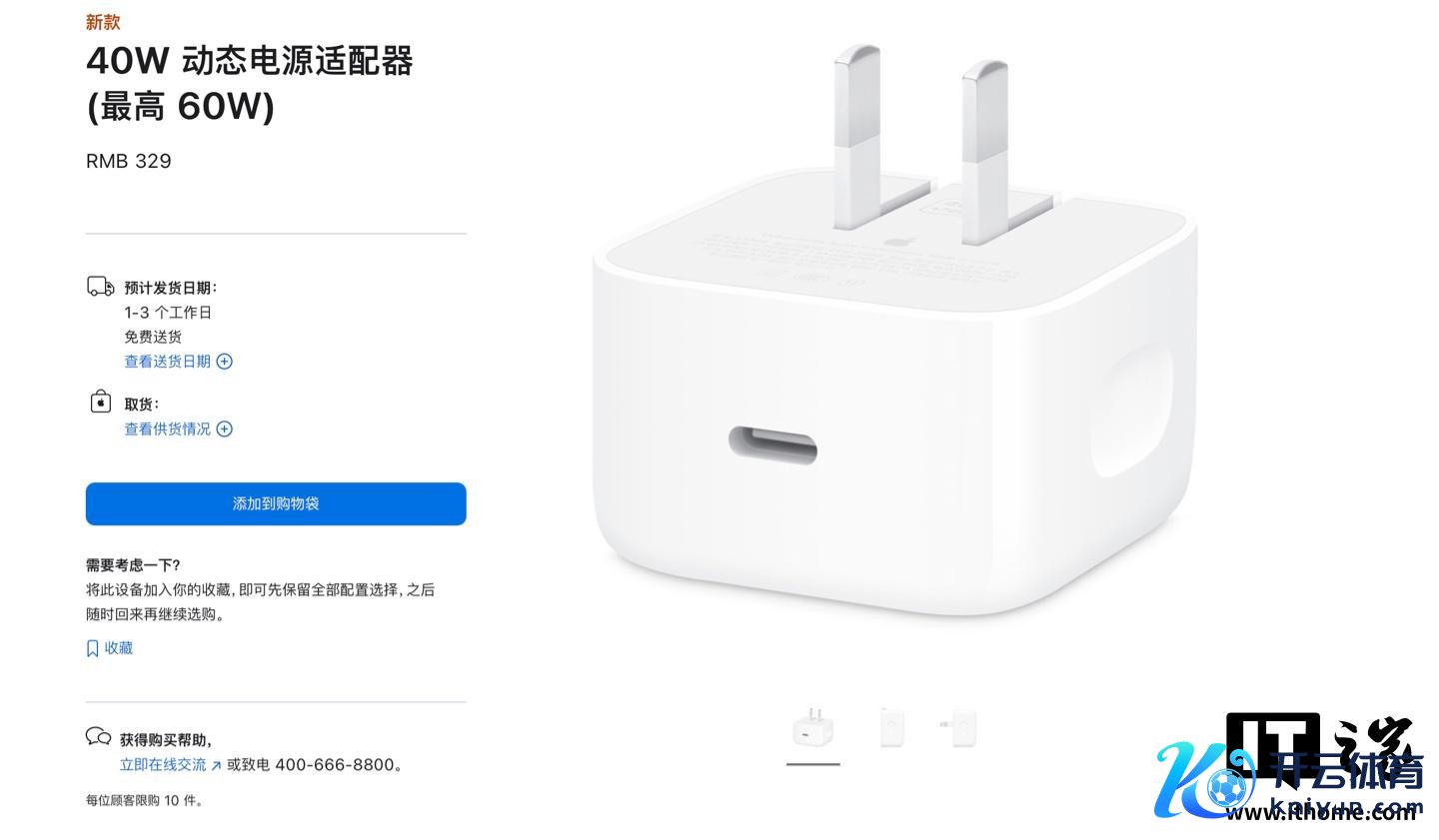This screenshot has height=840, width=1439.
Task: Select the third adapter thumbnail
Action: tap(958, 728)
